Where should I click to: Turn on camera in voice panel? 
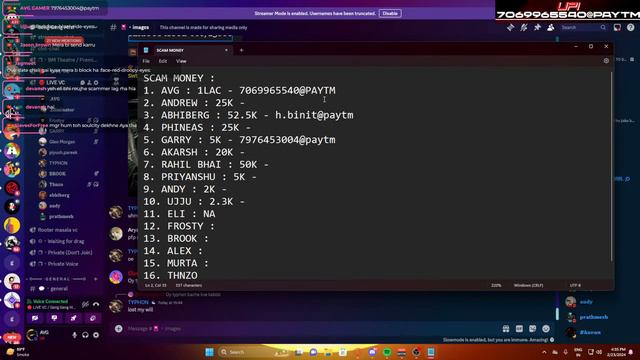(35, 318)
